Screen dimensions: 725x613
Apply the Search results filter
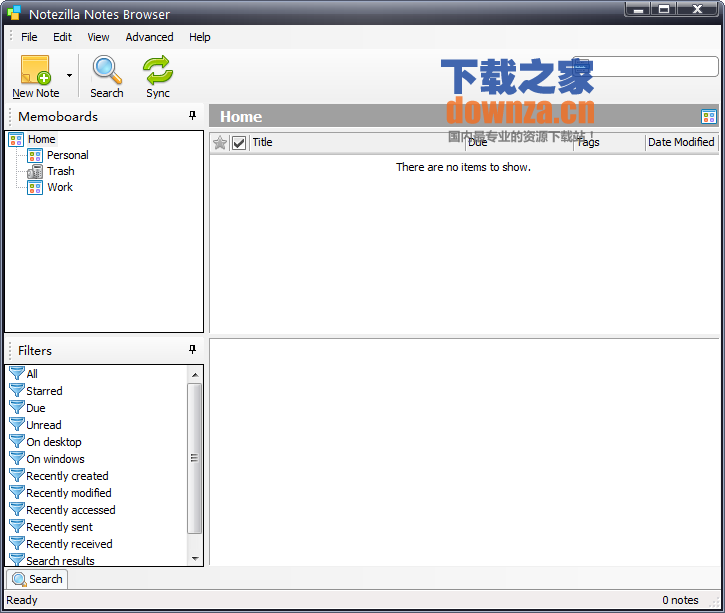[60, 561]
